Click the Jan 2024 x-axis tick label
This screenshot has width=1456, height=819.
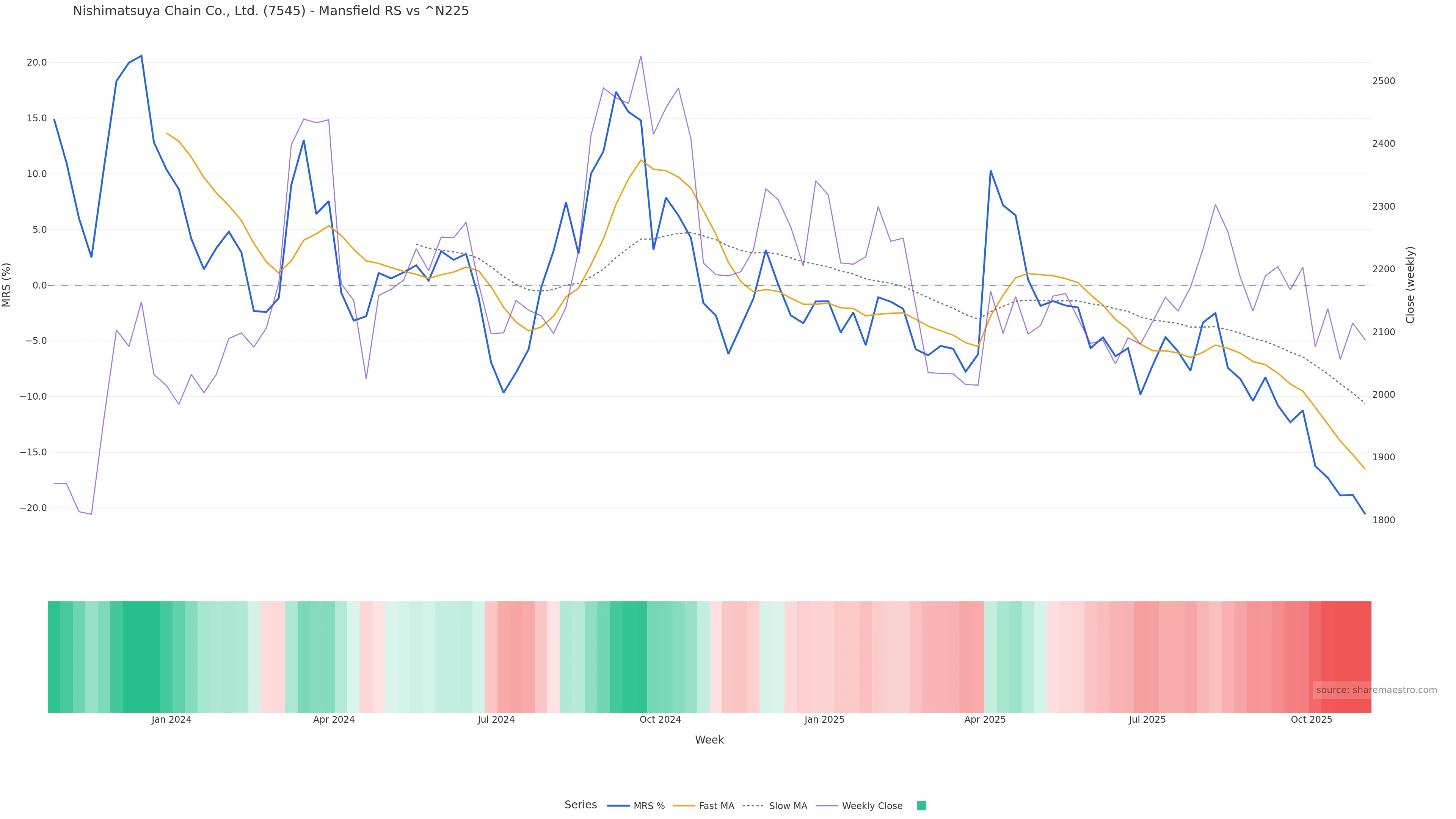(x=171, y=720)
